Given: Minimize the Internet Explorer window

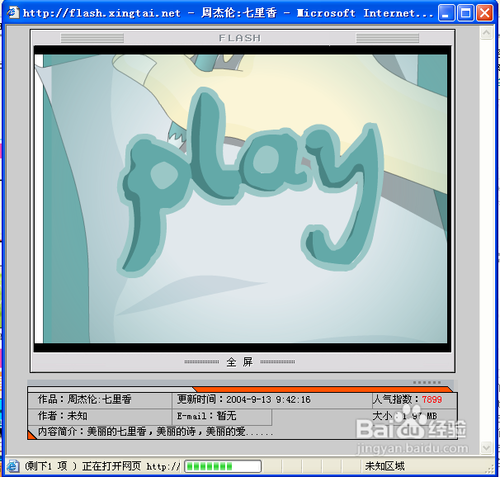Looking at the screenshot, I should click(446, 13).
